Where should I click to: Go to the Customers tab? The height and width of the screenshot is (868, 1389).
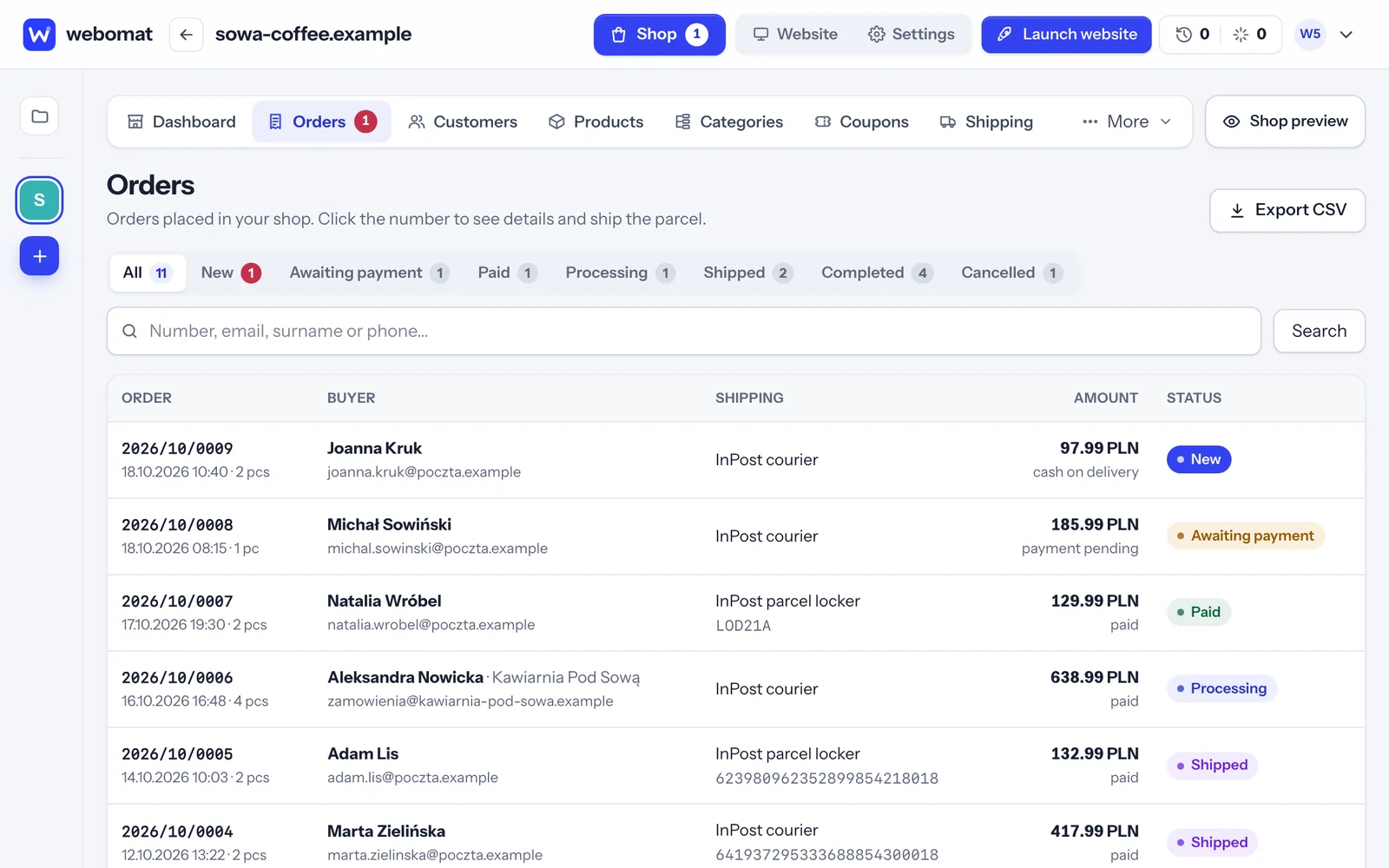coord(463,122)
